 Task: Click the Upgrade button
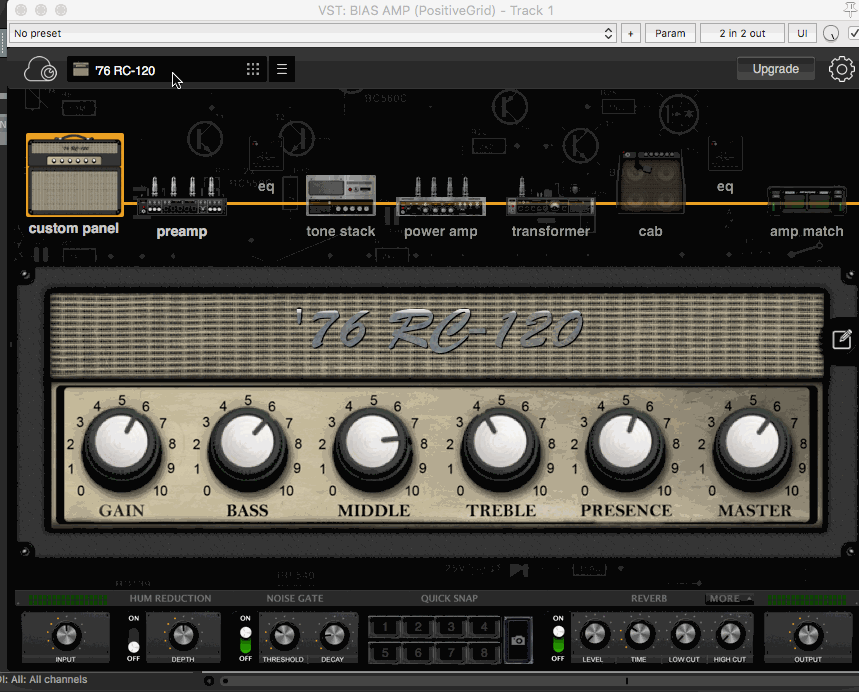click(775, 69)
